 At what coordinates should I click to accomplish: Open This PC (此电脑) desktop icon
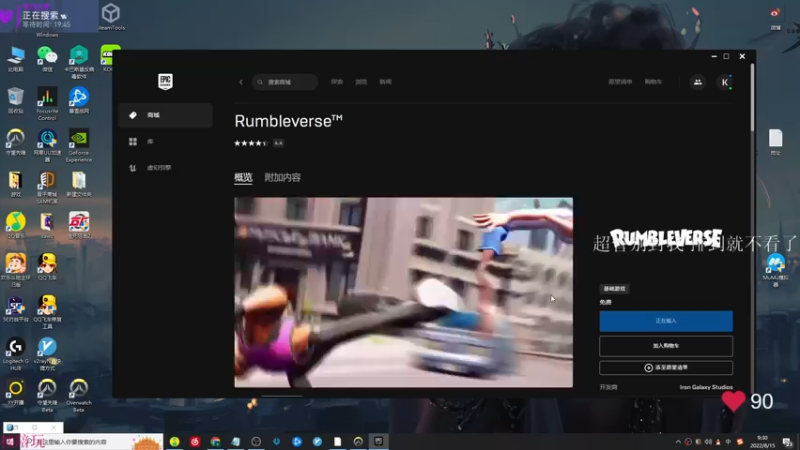(x=16, y=59)
